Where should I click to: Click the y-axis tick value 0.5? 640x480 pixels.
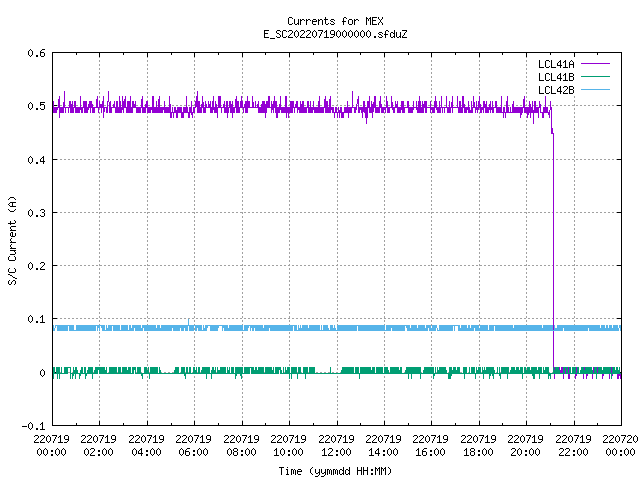pos(36,106)
